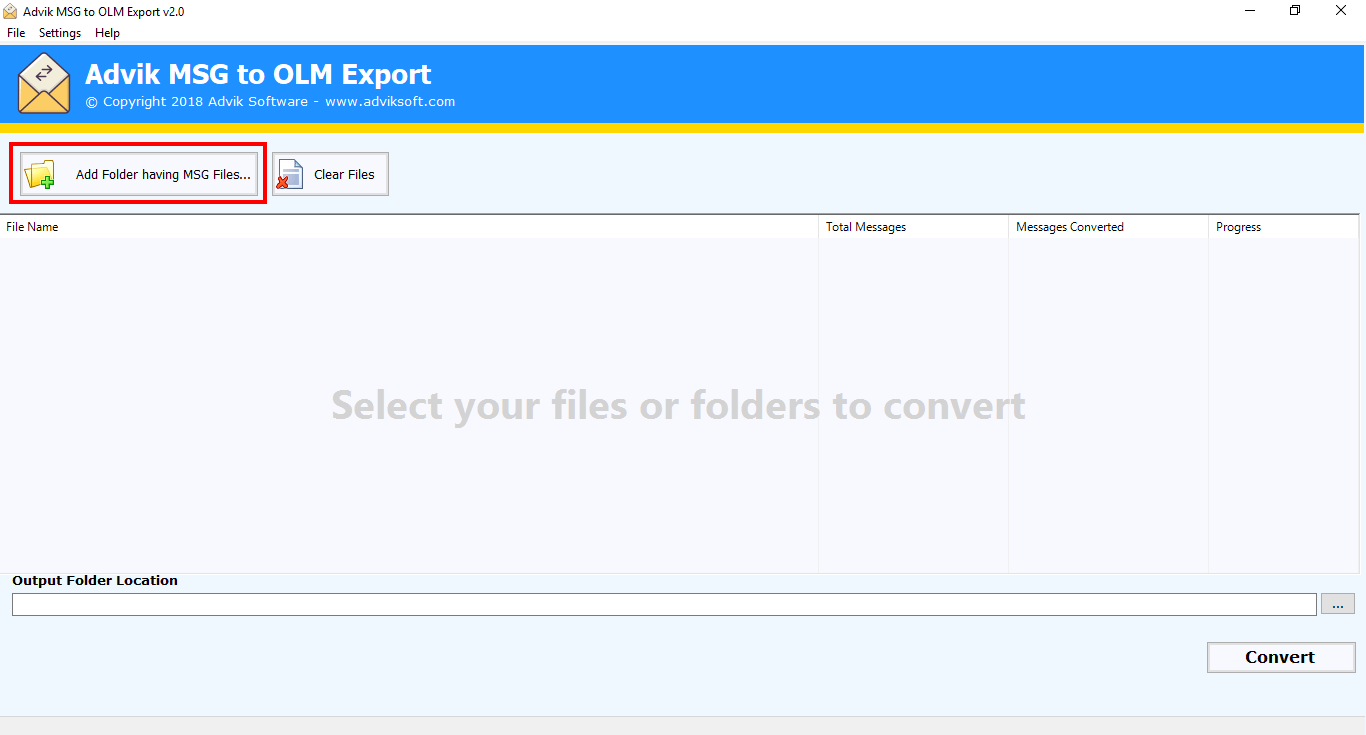1366x735 pixels.
Task: Click the Total Messages column header
Action: (x=914, y=227)
